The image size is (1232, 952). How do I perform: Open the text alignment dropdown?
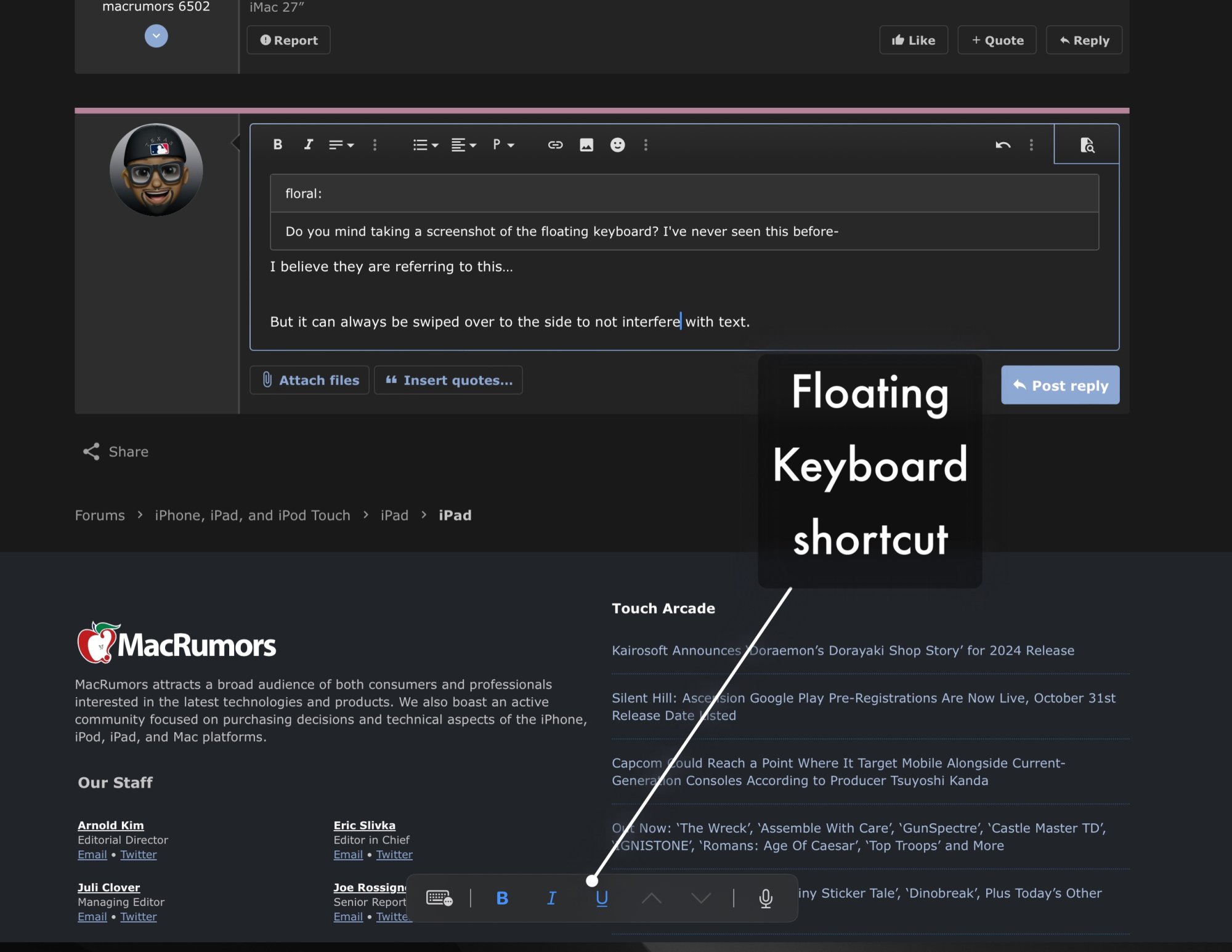click(463, 145)
